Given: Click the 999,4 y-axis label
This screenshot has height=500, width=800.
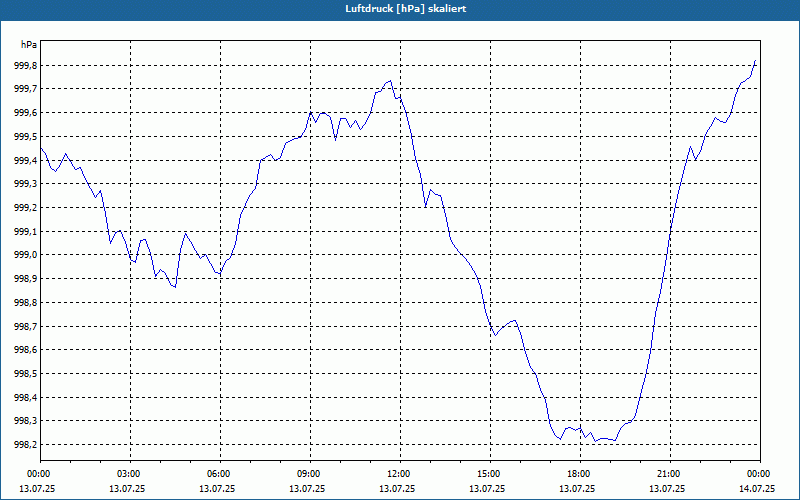Looking at the screenshot, I should 25,160.
